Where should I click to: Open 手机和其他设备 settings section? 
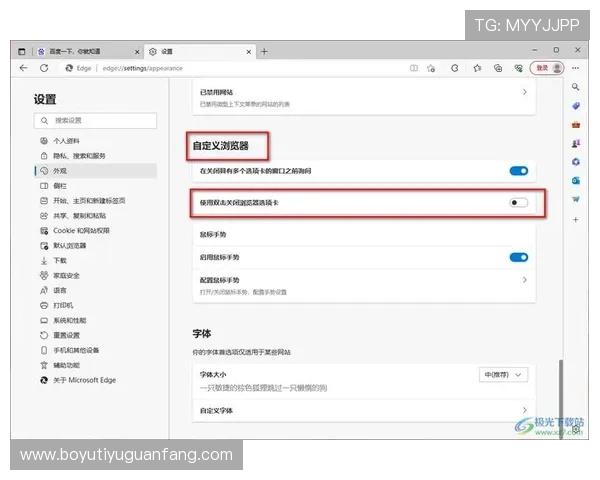(x=96, y=350)
